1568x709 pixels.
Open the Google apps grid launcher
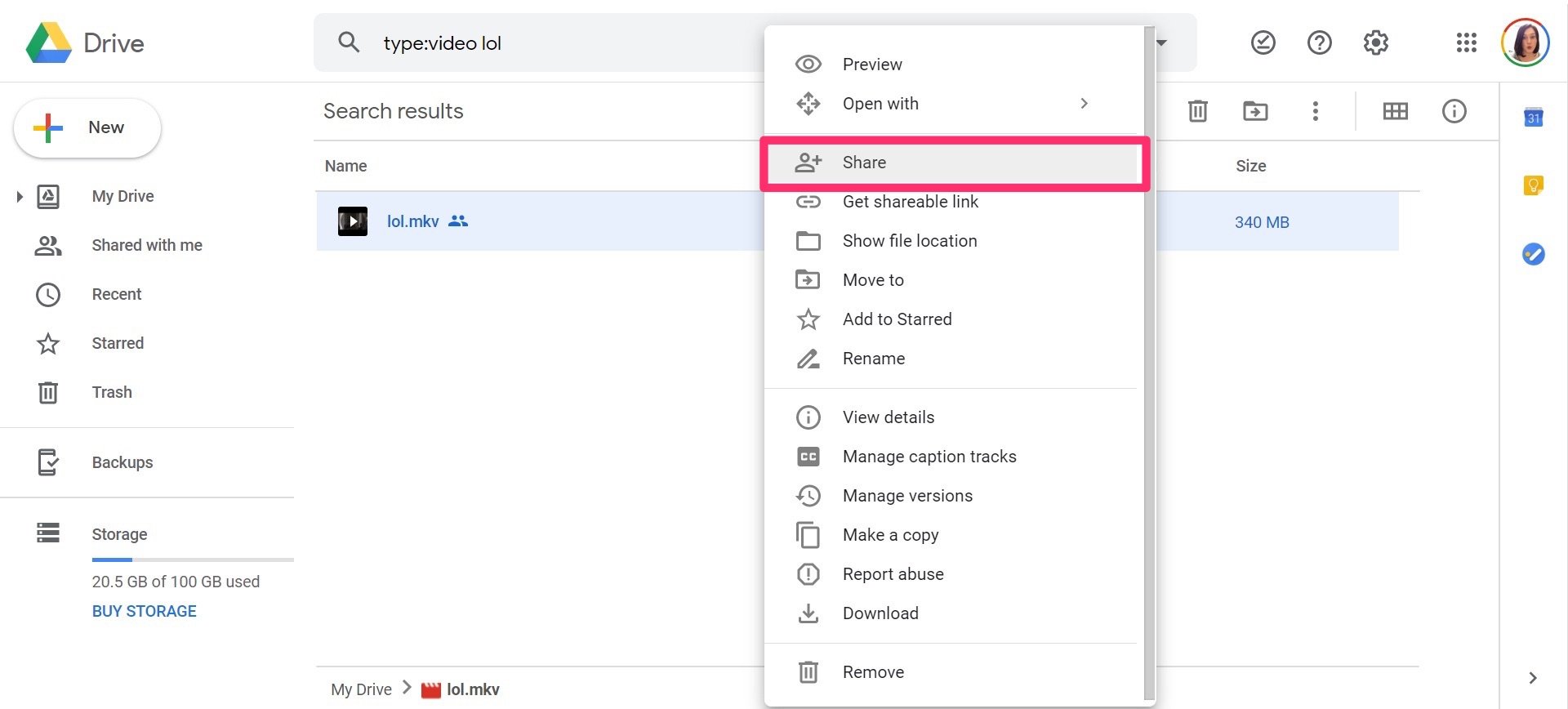pyautogui.click(x=1466, y=42)
